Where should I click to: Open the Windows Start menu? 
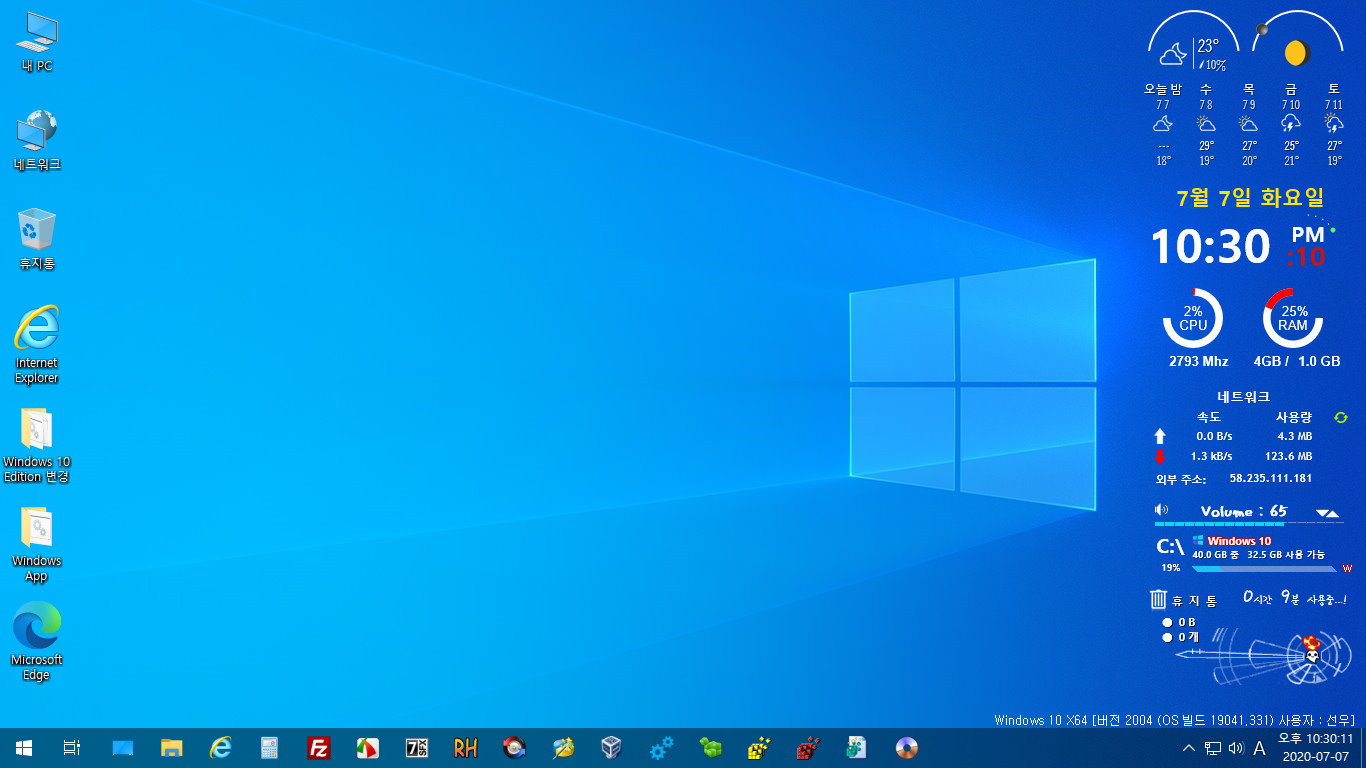click(24, 748)
